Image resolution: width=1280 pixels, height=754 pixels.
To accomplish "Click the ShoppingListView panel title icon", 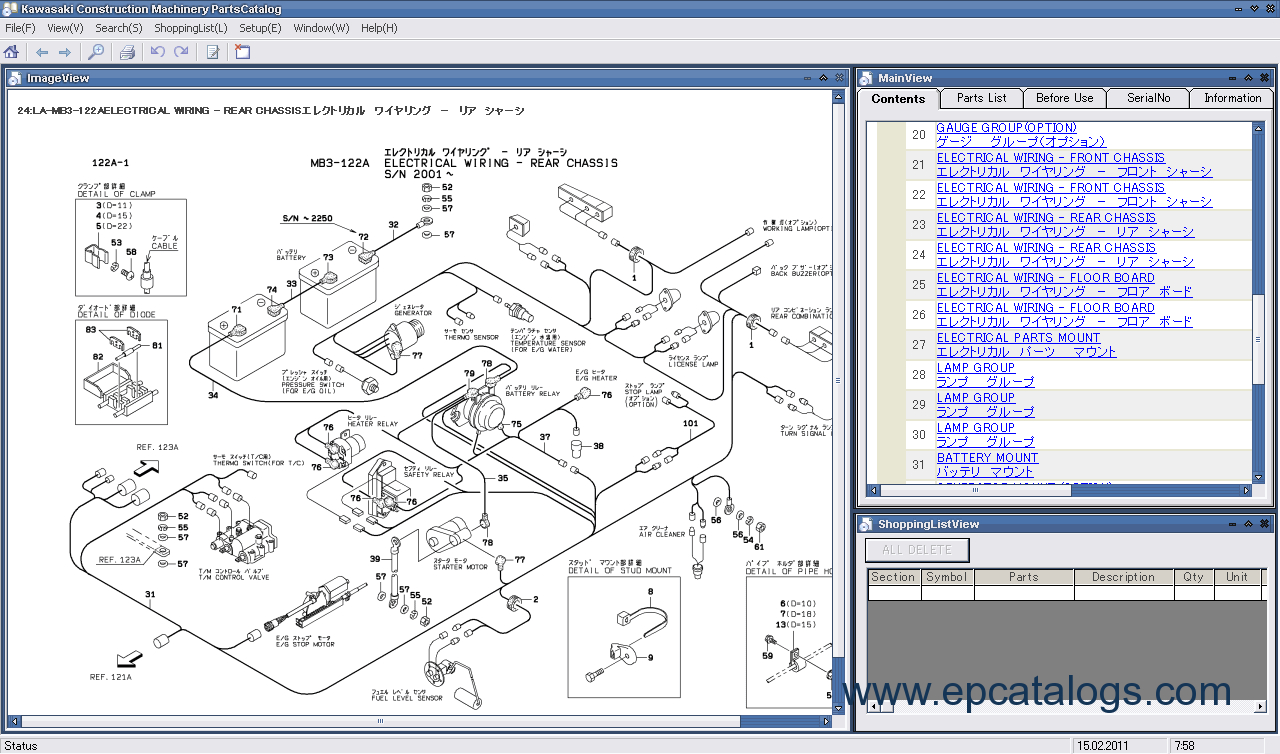I will tap(865, 524).
